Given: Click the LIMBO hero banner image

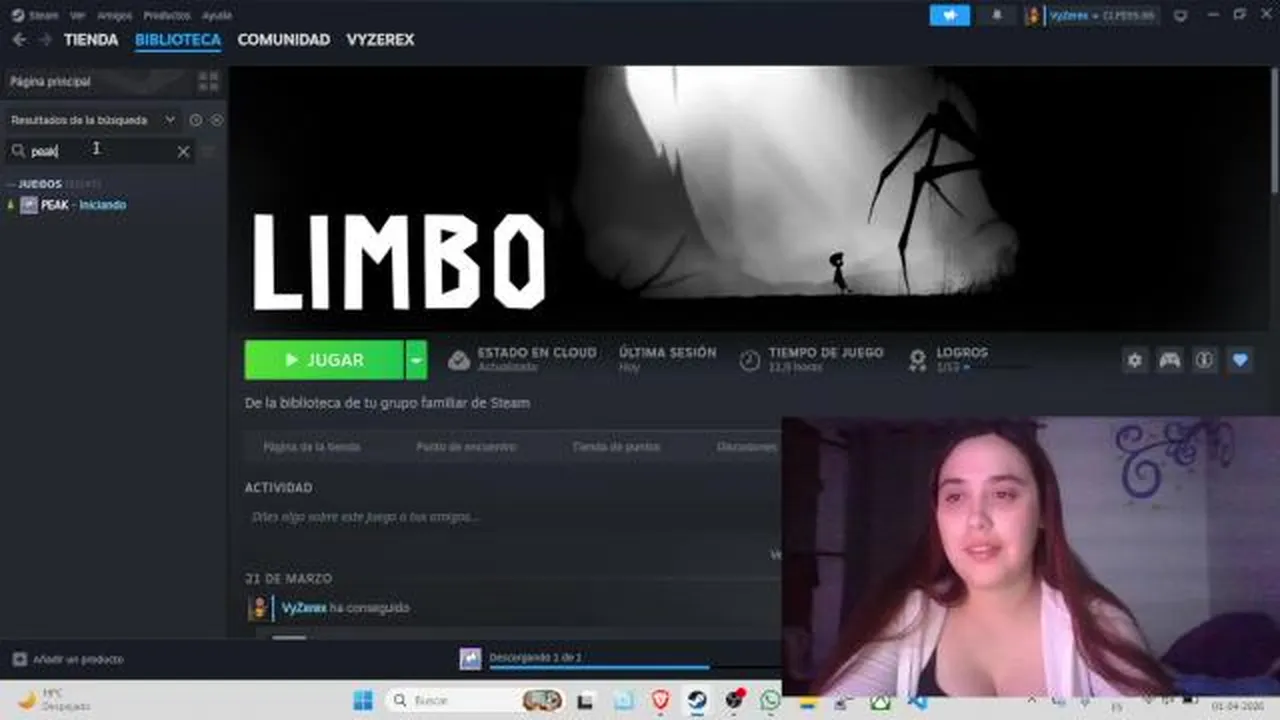Looking at the screenshot, I should click(x=748, y=198).
